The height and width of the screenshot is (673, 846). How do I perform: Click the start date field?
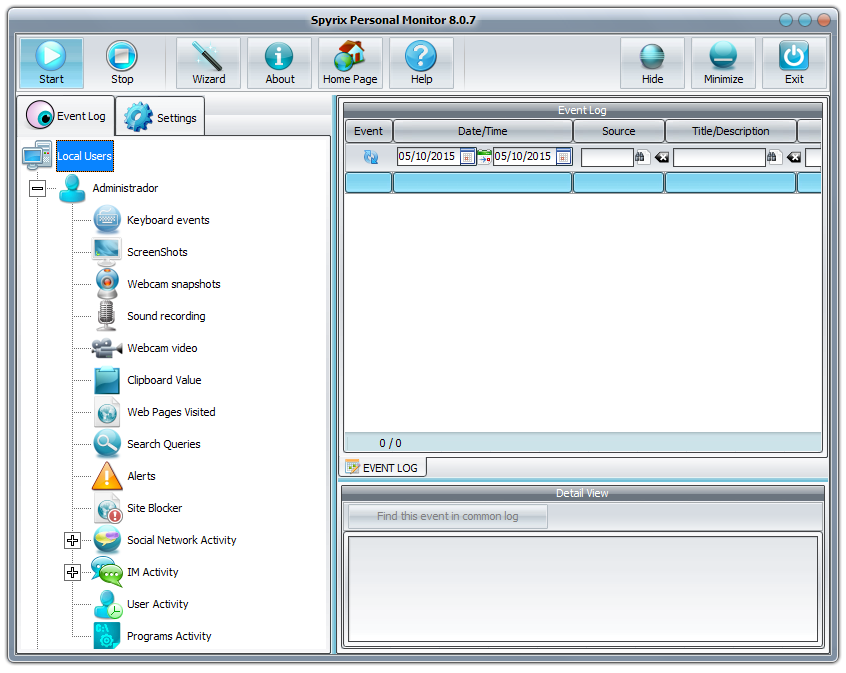click(428, 157)
